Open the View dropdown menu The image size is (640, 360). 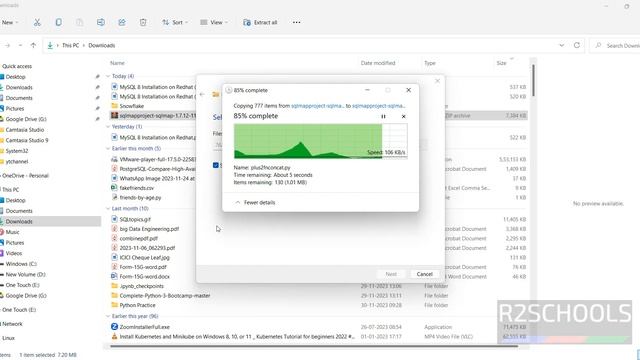[214, 22]
